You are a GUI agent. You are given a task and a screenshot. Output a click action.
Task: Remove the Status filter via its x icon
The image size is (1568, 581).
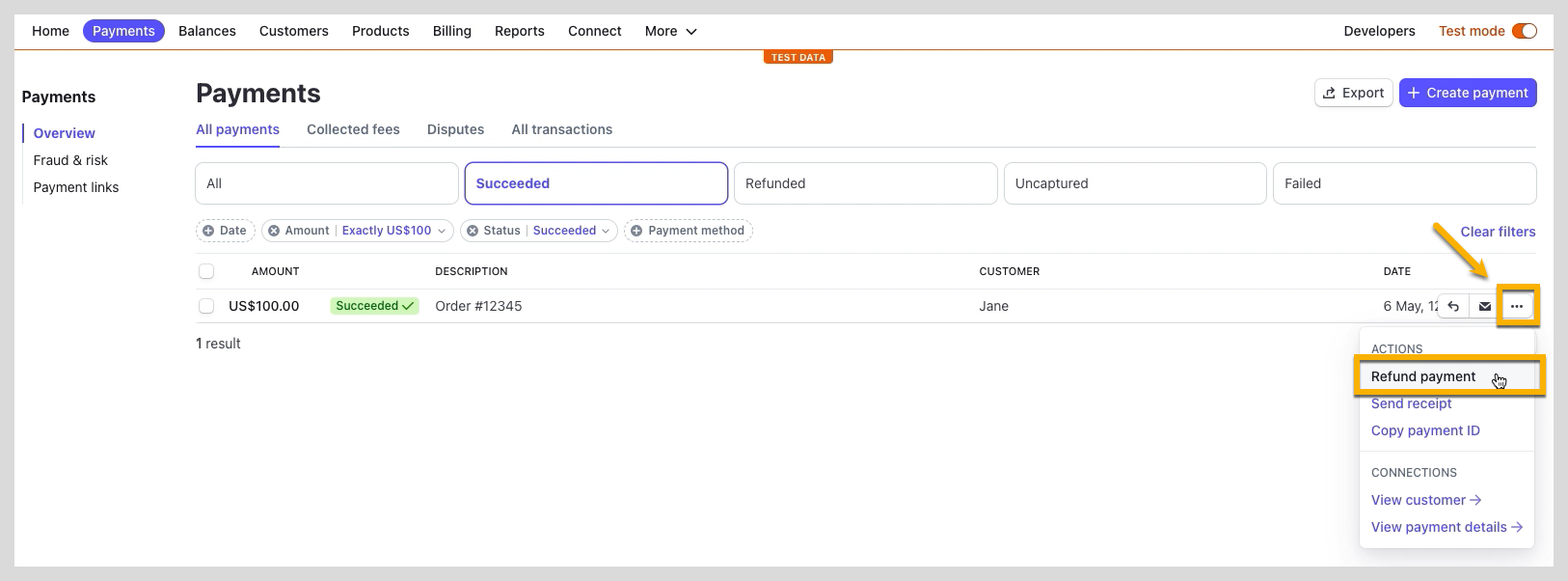[473, 231]
